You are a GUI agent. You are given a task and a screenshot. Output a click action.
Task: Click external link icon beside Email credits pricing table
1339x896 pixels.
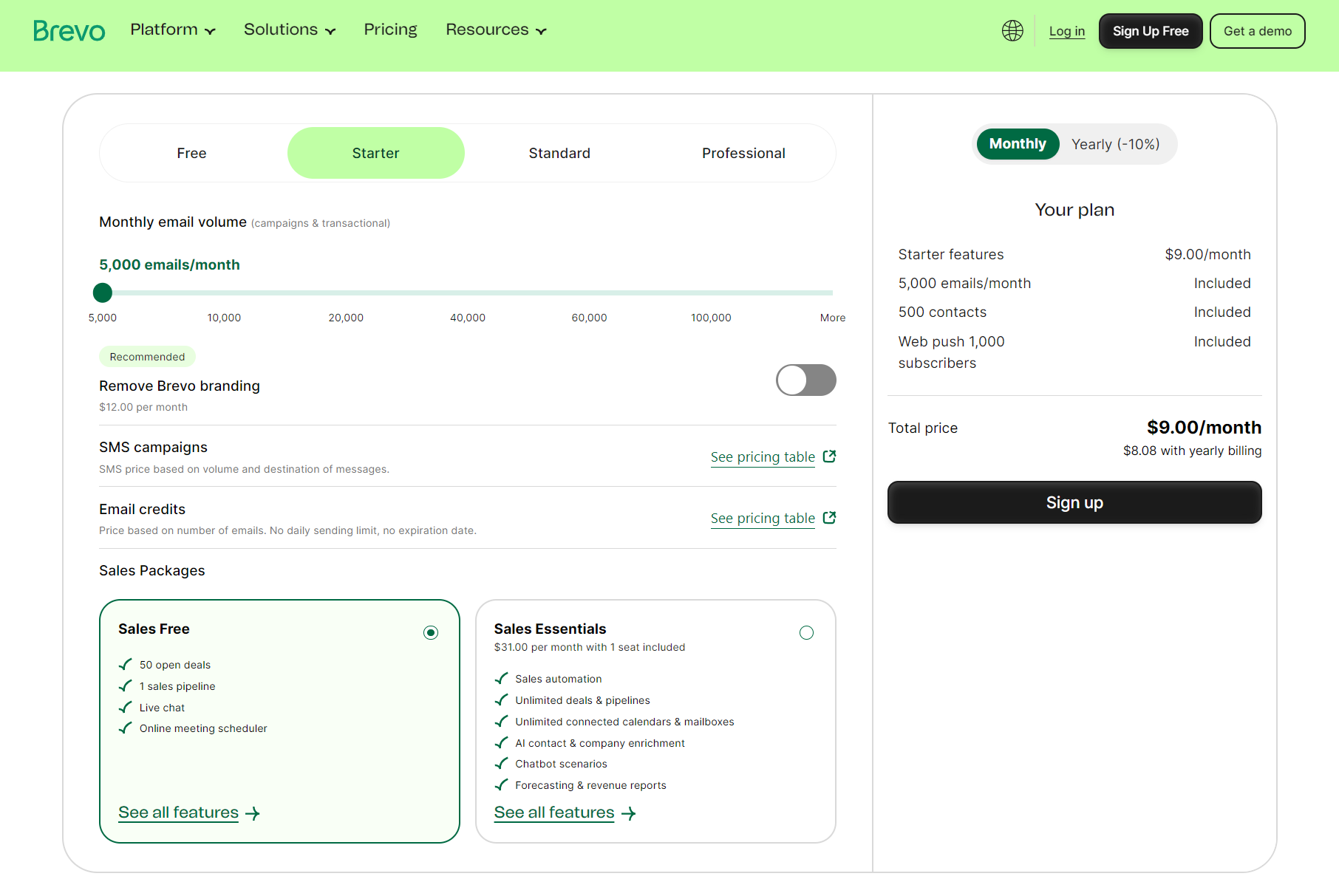click(829, 518)
